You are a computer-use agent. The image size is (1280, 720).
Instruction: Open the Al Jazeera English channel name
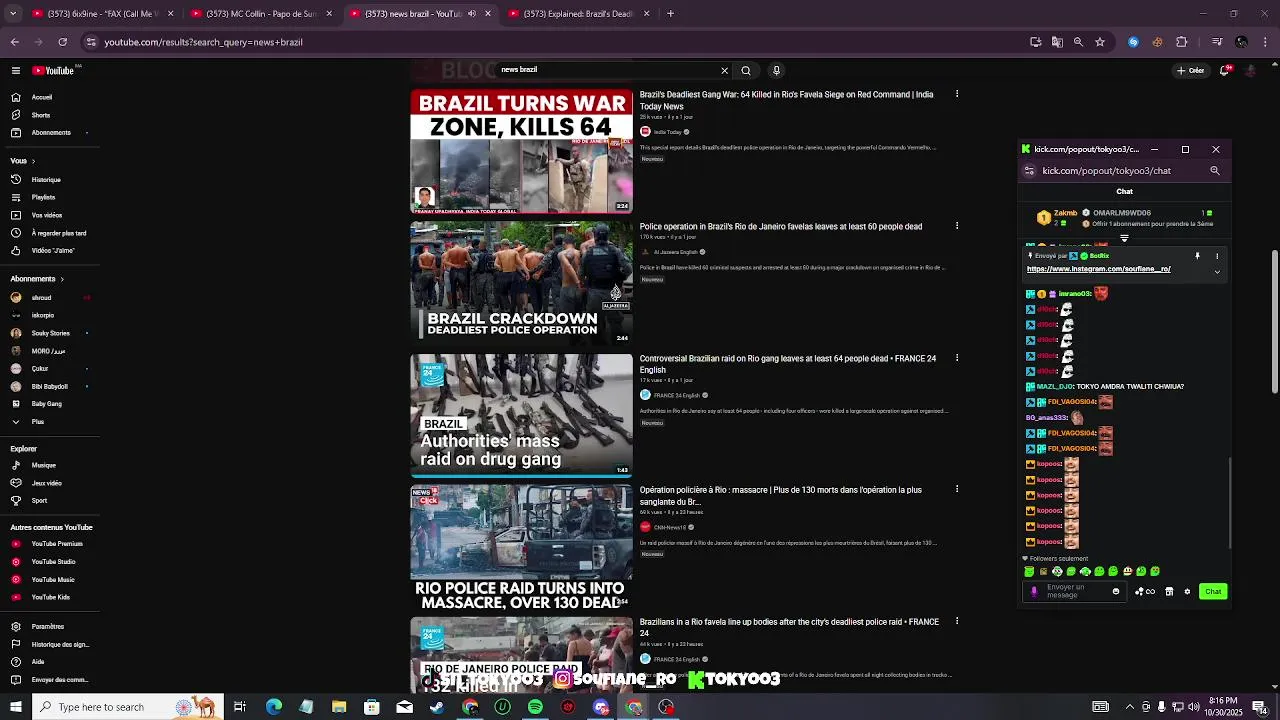pyautogui.click(x=676, y=252)
